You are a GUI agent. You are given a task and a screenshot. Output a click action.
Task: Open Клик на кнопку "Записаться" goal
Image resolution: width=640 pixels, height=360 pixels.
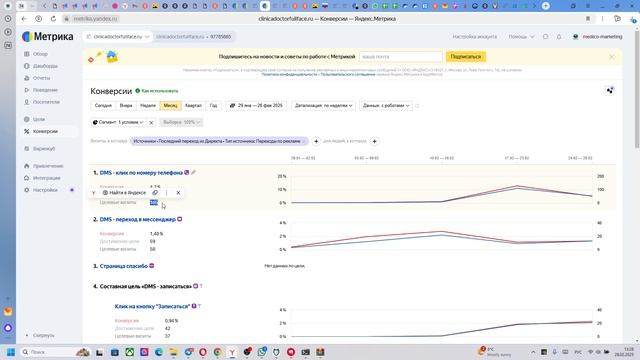click(x=152, y=306)
